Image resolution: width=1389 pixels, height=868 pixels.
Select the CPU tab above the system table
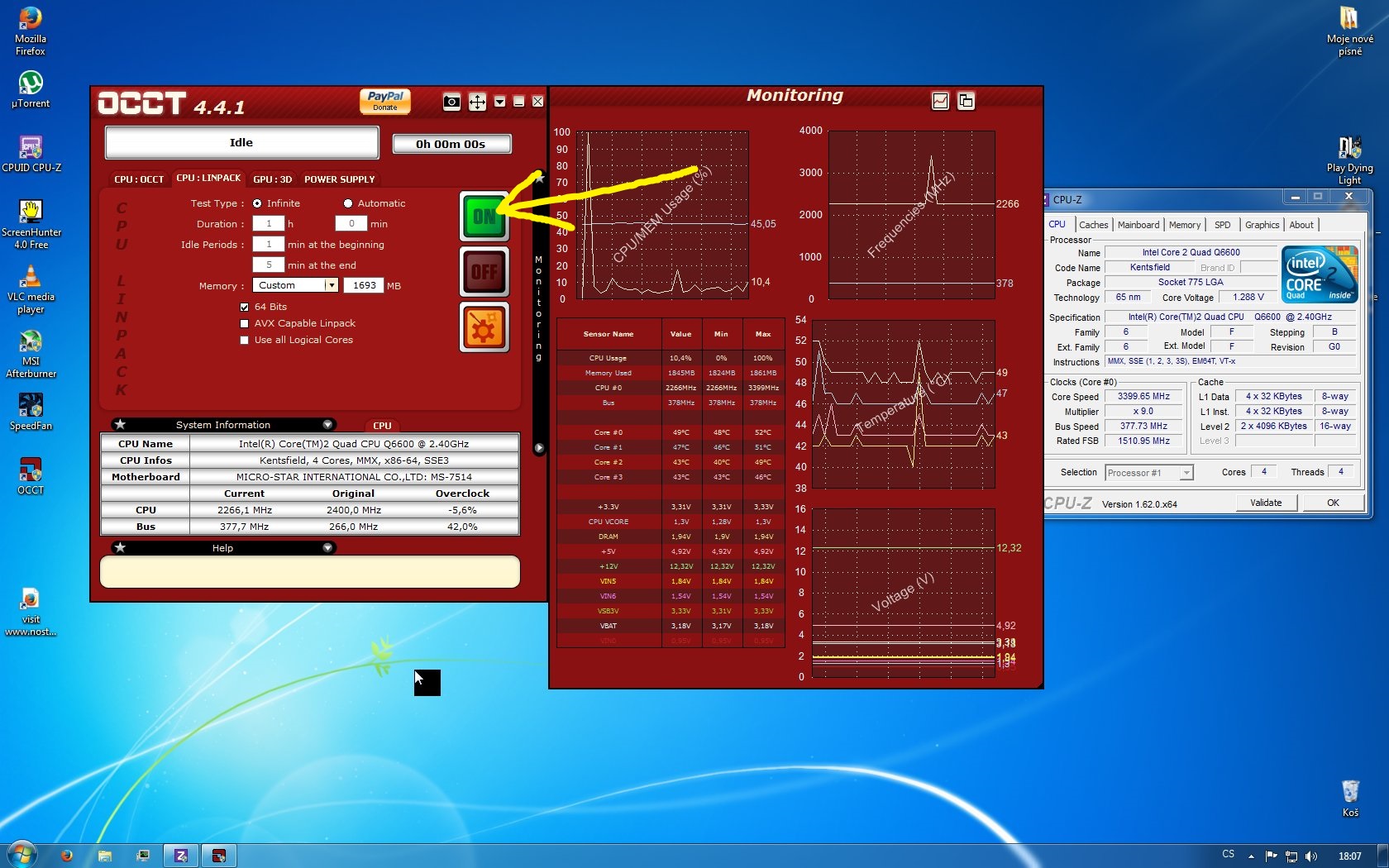pyautogui.click(x=382, y=426)
